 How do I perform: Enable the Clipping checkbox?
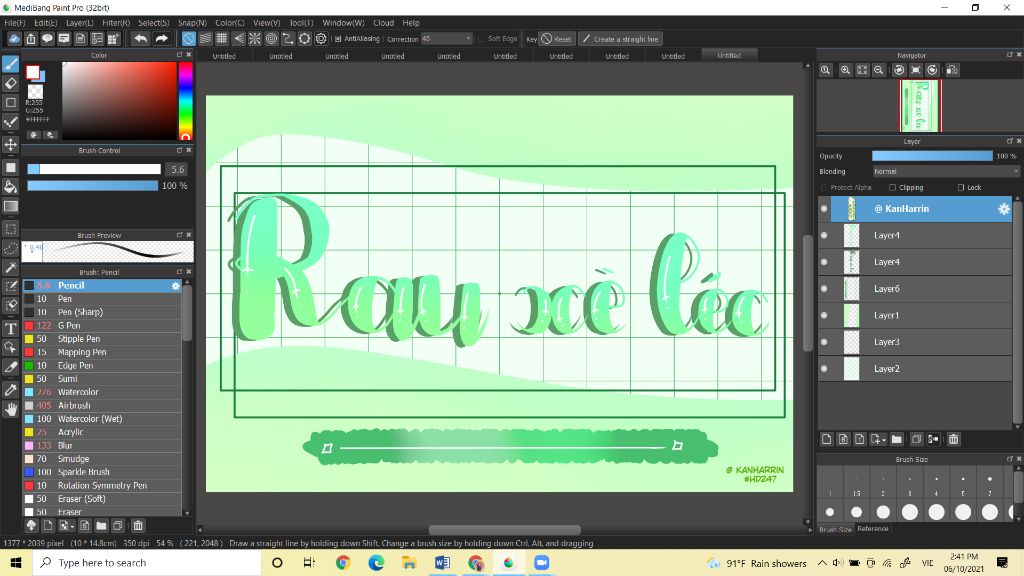pyautogui.click(x=892, y=187)
